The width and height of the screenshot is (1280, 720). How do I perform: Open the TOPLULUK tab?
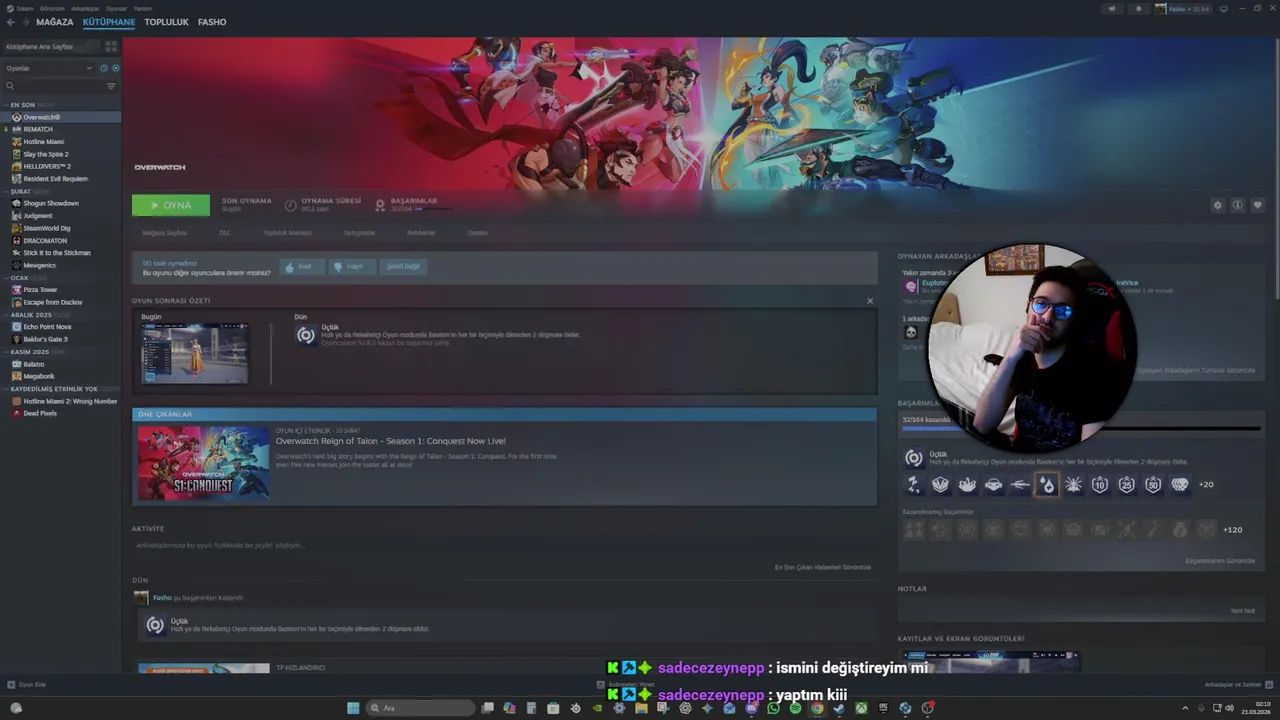[x=166, y=22]
